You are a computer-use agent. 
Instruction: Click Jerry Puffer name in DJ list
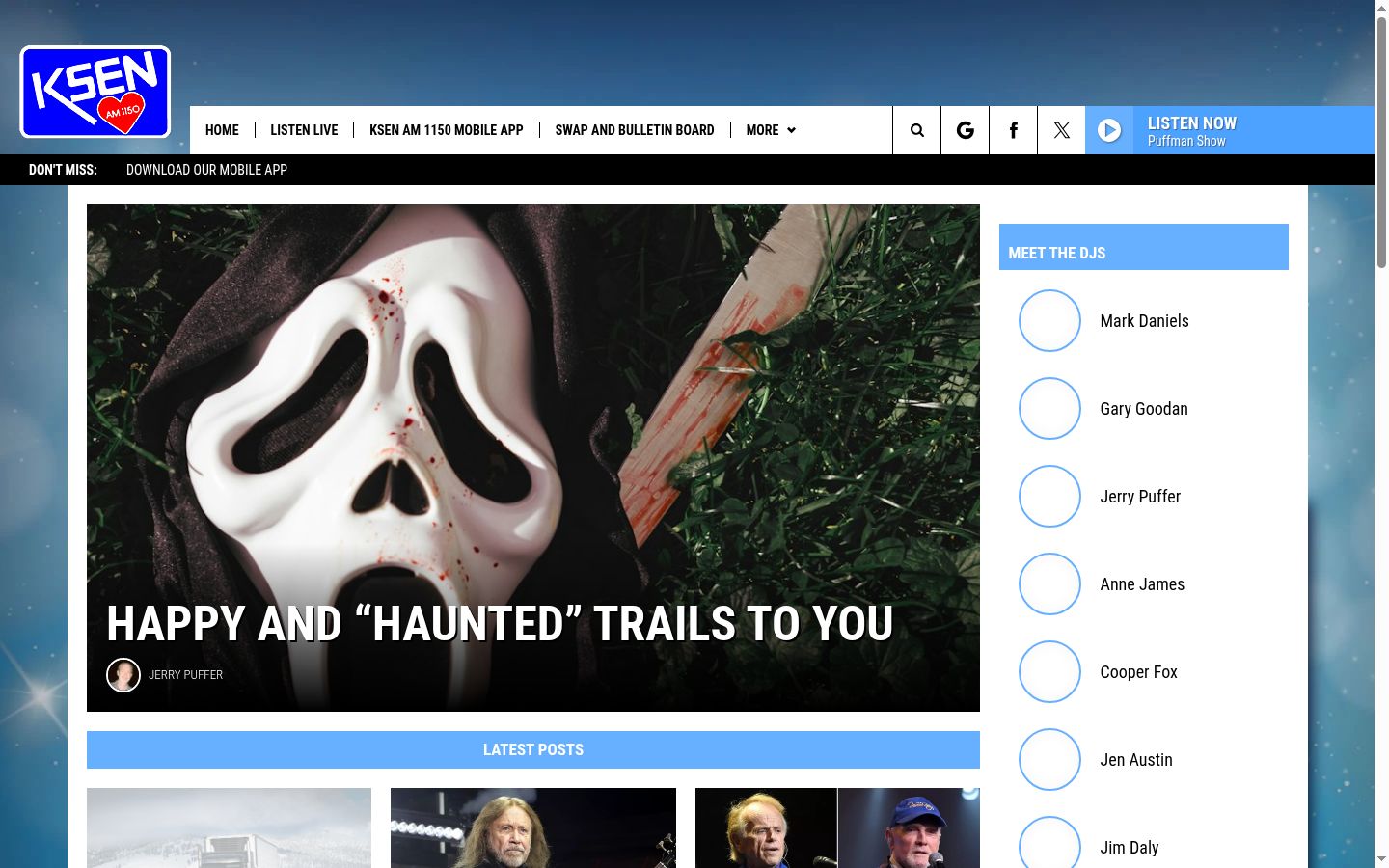tap(1140, 497)
